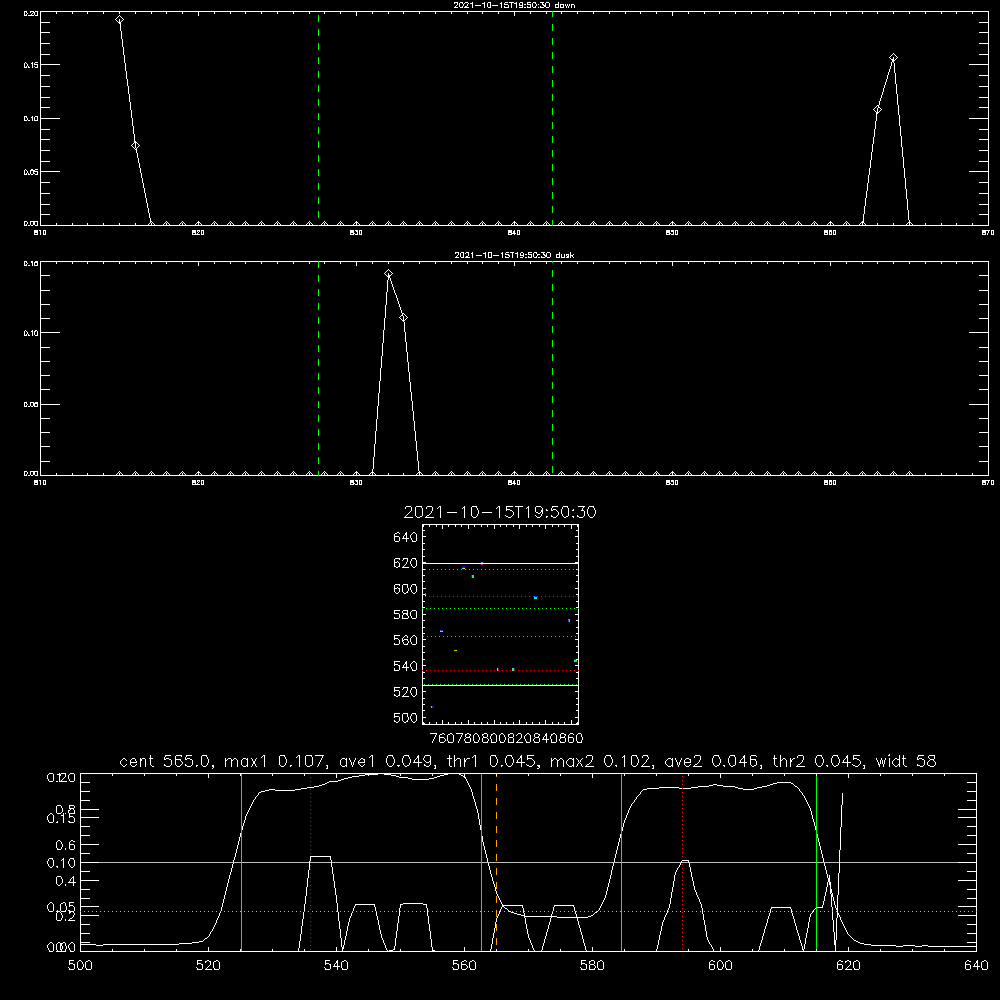Click the upper solid white line in the image plot

pos(500,563)
